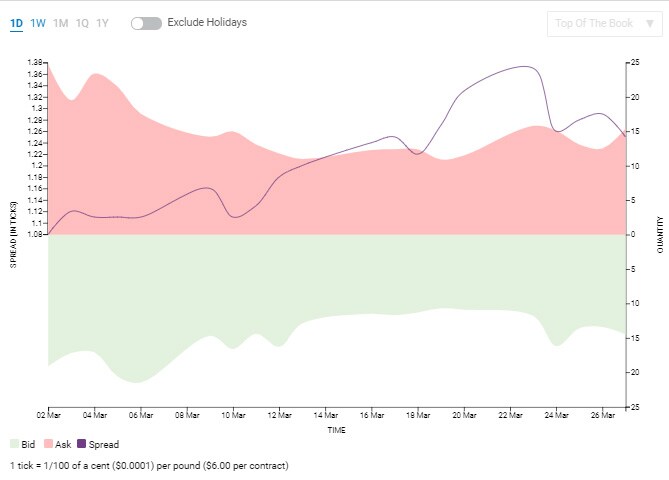This screenshot has height=480, width=669.
Task: Click the Exclude Holidays label text
Action: pos(207,22)
